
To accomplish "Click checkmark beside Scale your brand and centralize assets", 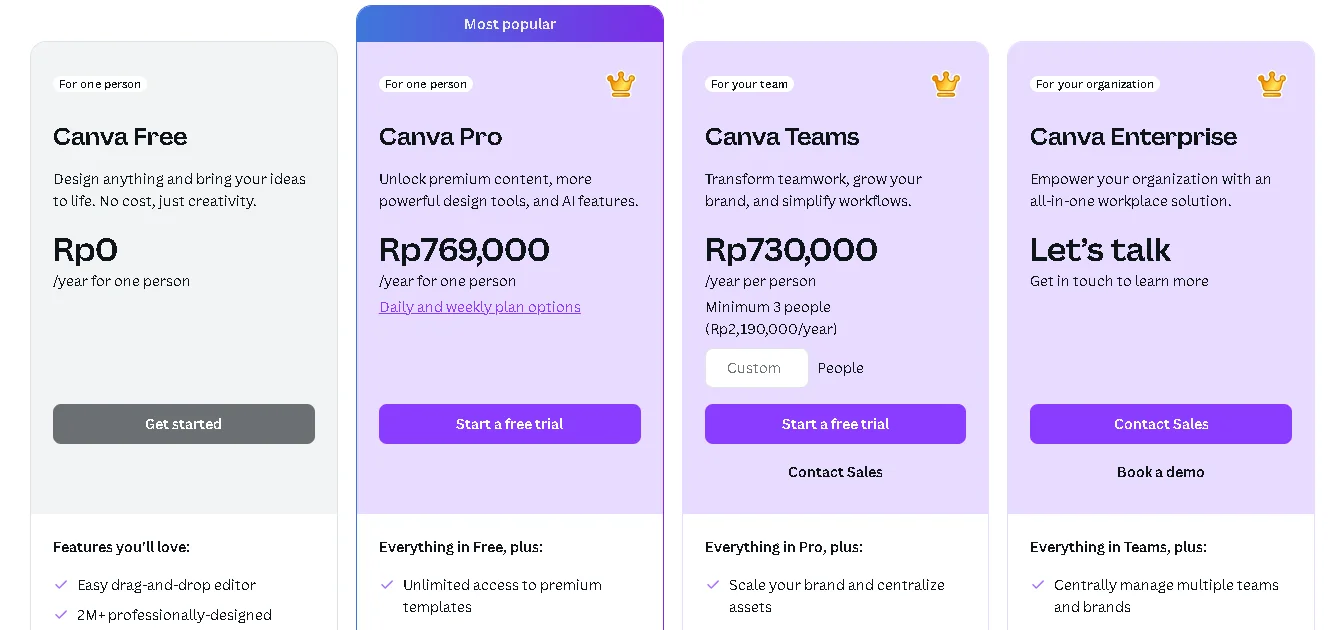I will 713,585.
